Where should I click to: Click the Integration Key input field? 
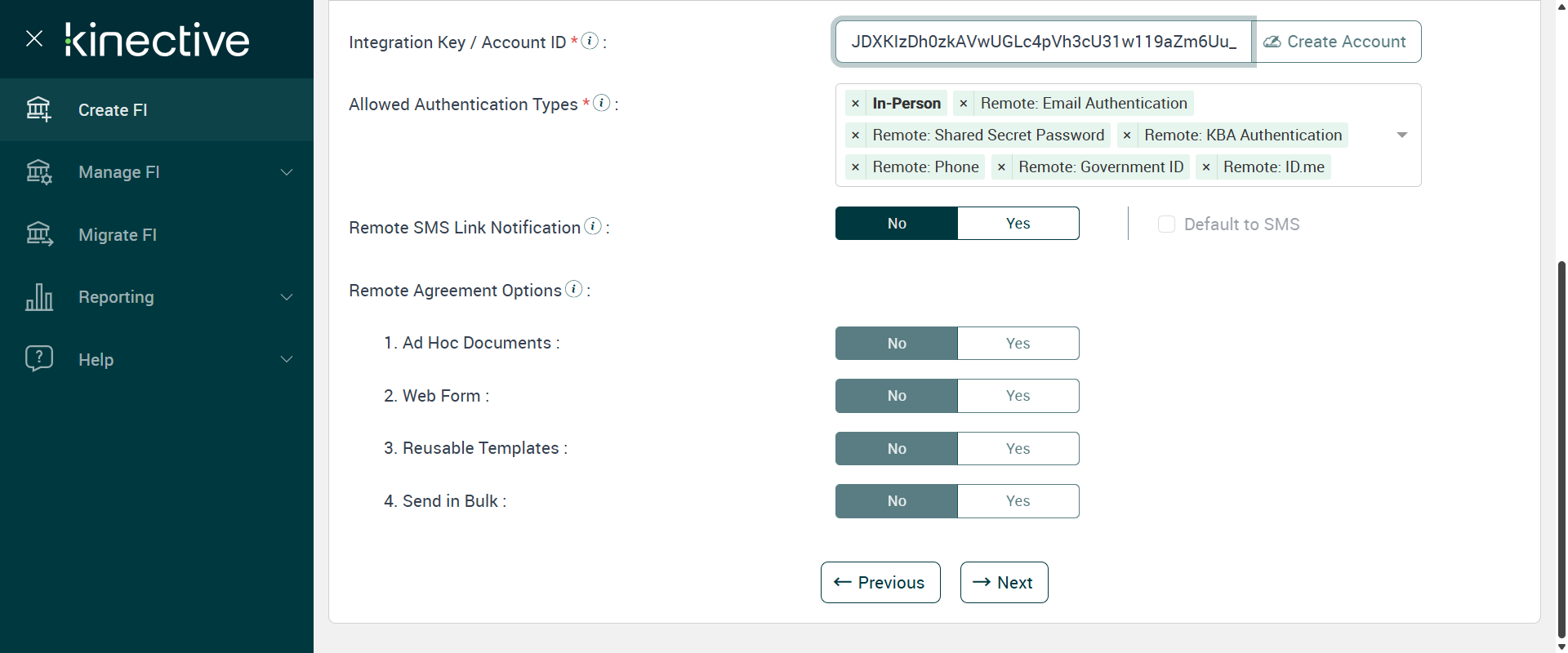[x=1043, y=42]
